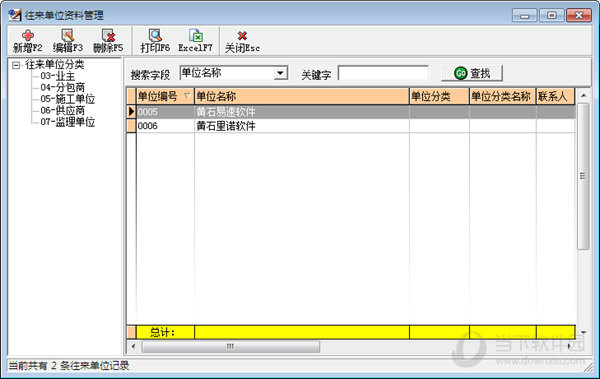
Task: Click the horizontal scrollbar left arrow
Action: (x=134, y=346)
